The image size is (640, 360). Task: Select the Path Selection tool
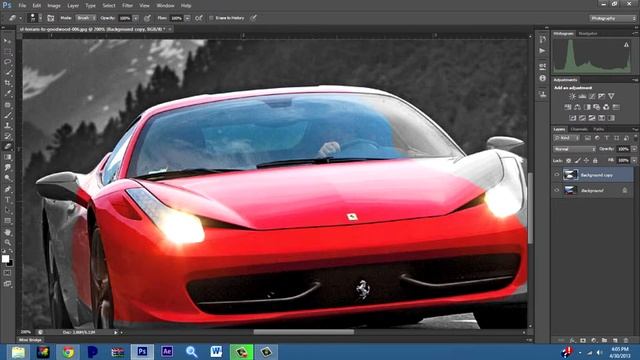[x=7, y=210]
